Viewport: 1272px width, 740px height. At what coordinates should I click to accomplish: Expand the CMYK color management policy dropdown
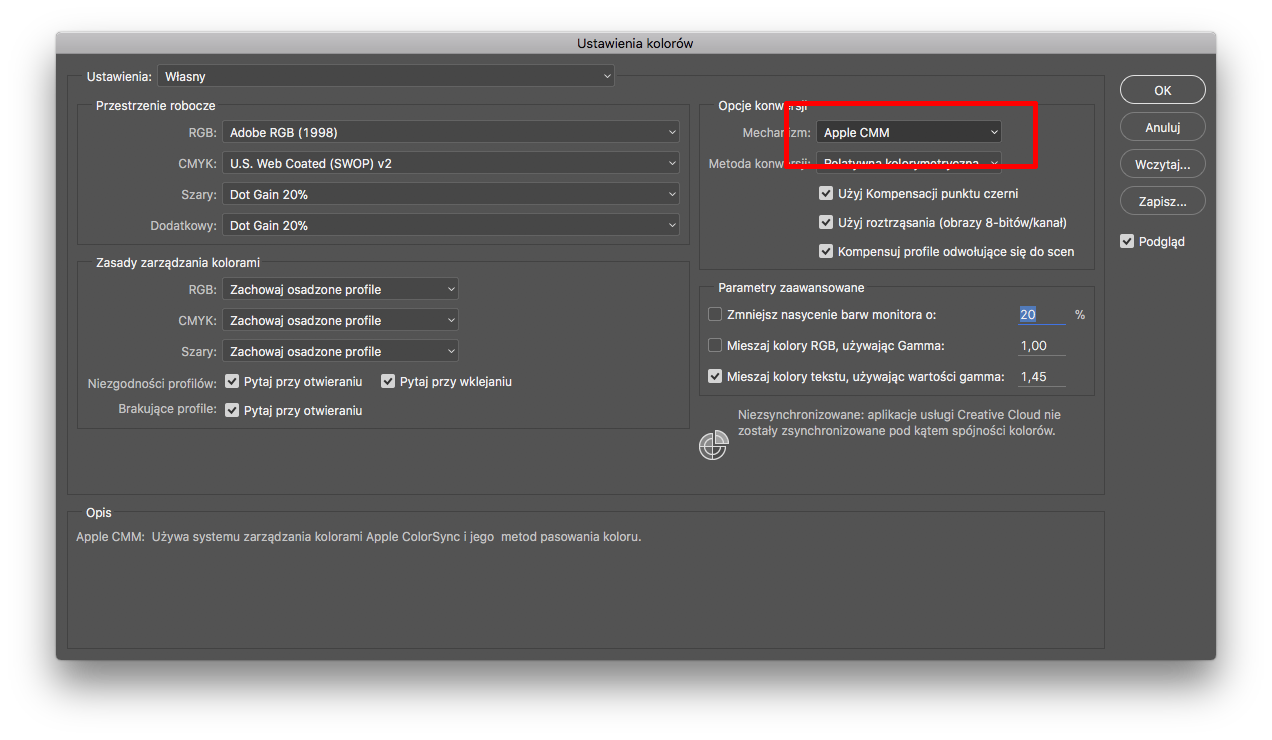coord(341,320)
